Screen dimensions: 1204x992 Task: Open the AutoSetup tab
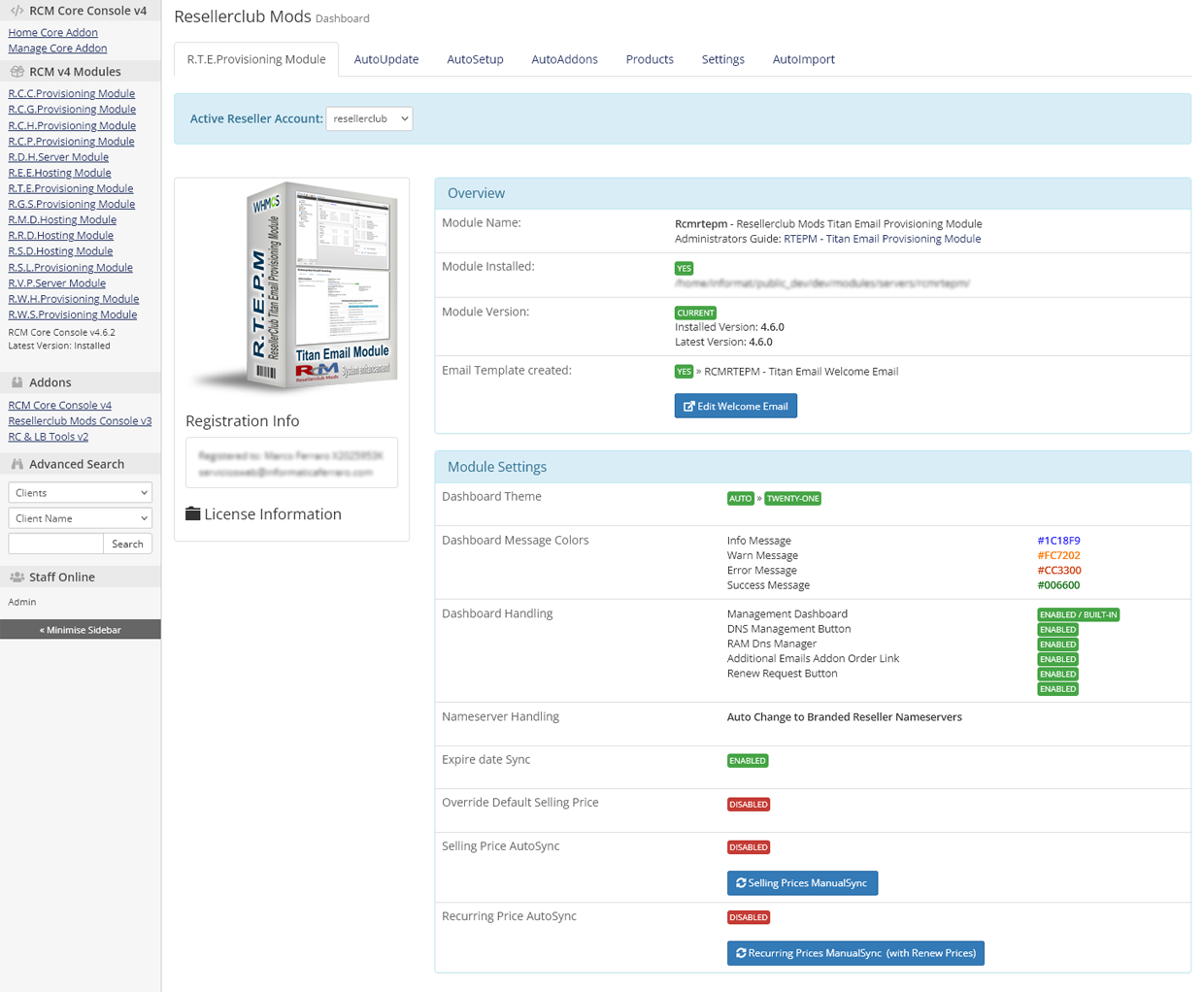pos(475,59)
